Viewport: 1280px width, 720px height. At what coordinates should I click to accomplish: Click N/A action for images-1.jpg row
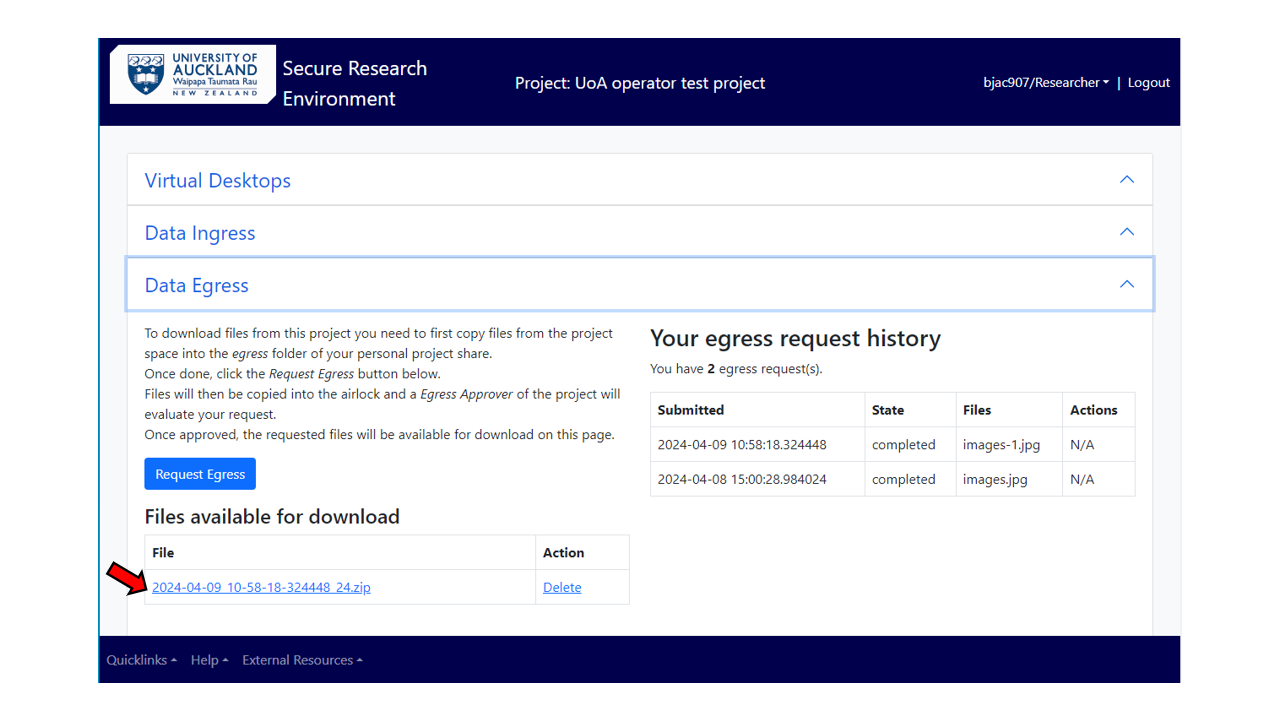tap(1099, 444)
